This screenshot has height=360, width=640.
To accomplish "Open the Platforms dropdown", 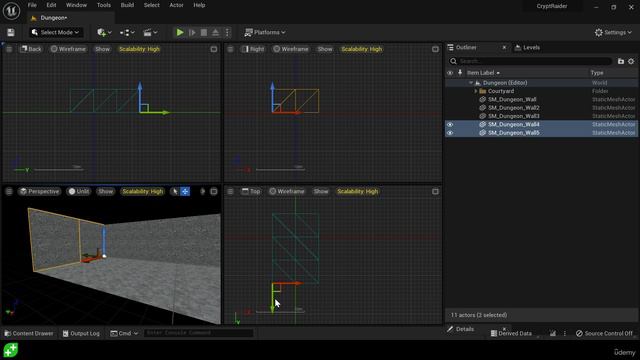I will [x=265, y=32].
